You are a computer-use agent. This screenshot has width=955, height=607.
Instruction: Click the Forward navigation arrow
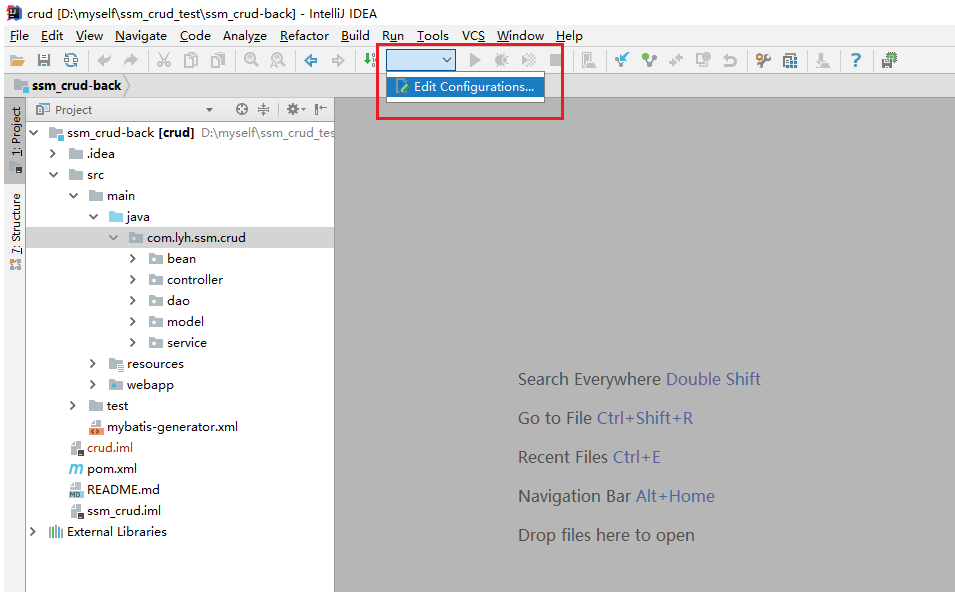tap(338, 60)
